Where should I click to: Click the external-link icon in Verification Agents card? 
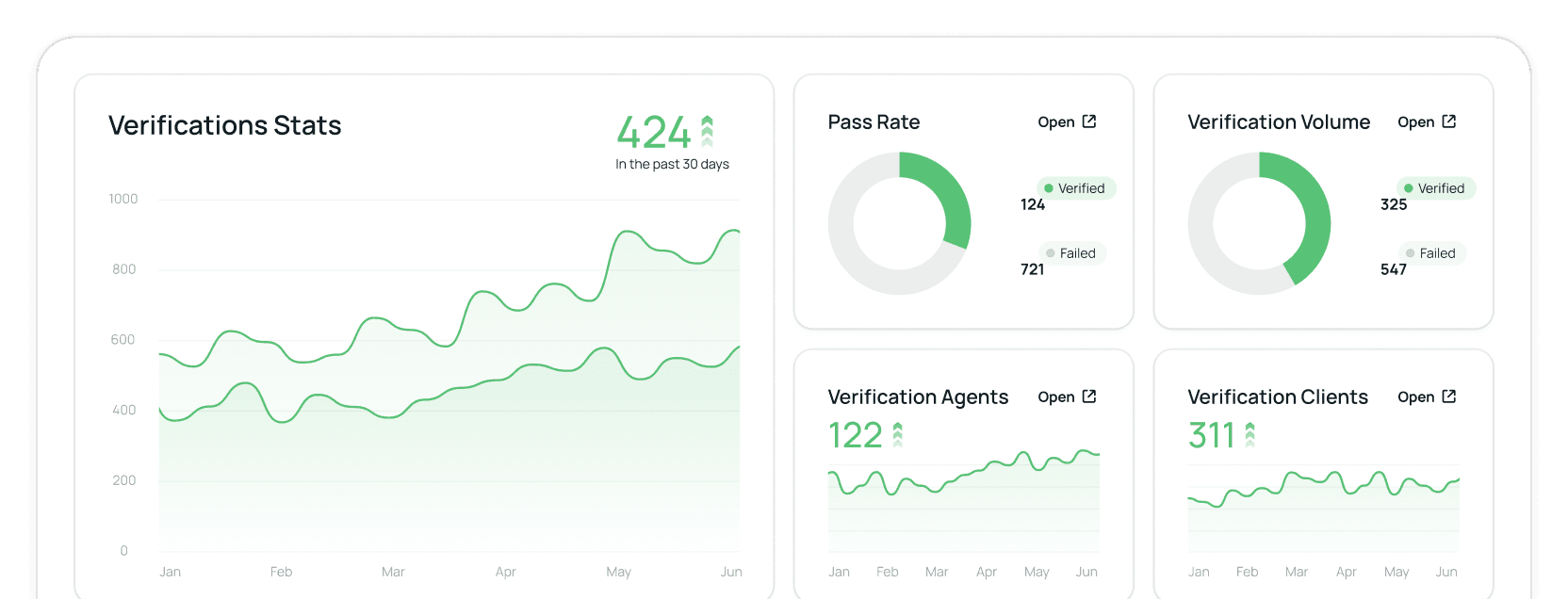[1089, 397]
